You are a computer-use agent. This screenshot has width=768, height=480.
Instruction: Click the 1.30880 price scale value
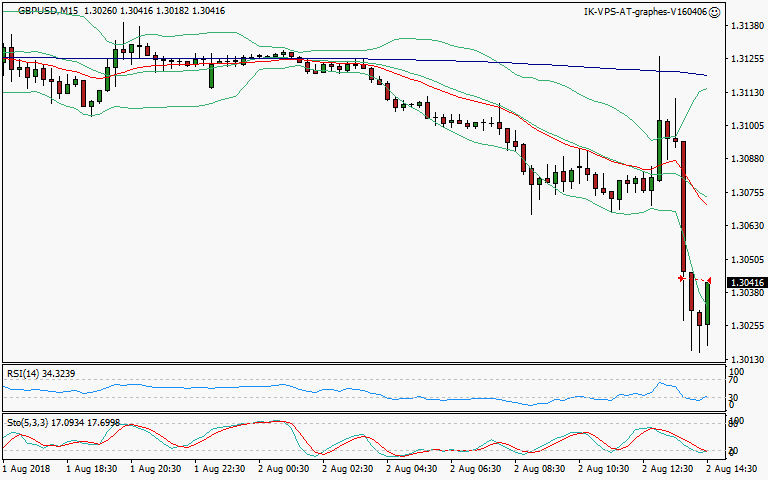pos(747,159)
